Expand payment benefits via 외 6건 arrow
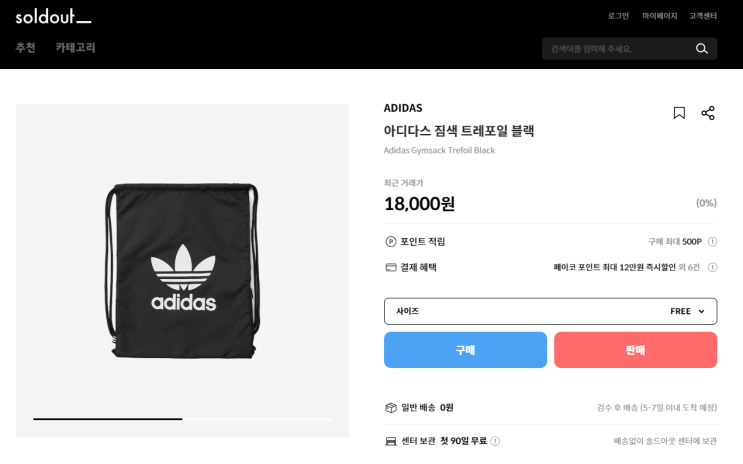This screenshot has height=464, width=743. [712, 267]
